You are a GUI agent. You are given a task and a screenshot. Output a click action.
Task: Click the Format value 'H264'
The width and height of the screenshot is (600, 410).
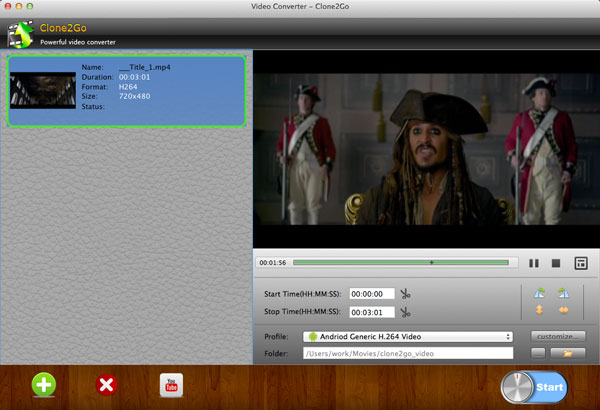click(x=128, y=87)
